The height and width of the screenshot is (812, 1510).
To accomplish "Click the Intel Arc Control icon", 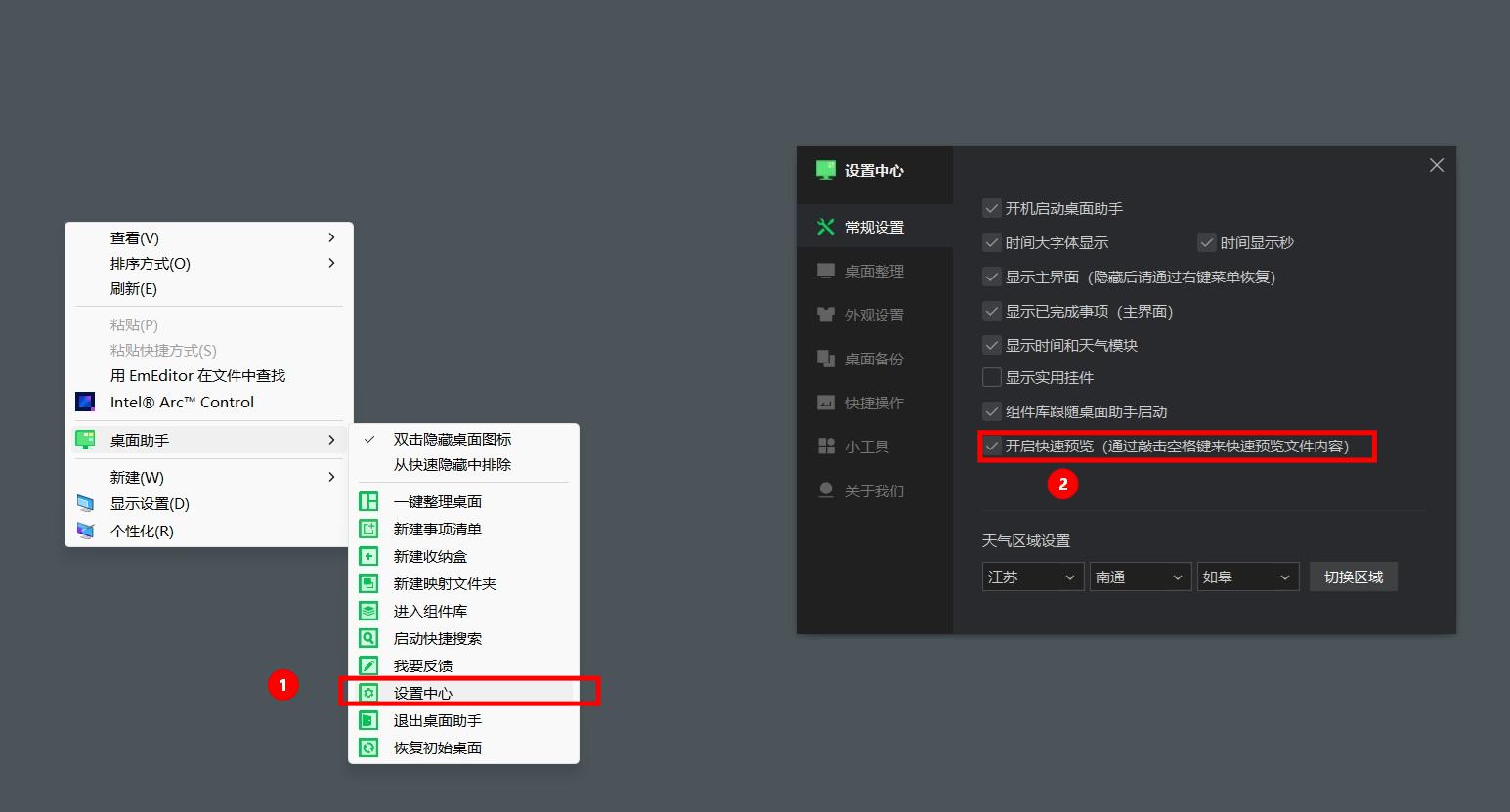I will point(85,402).
